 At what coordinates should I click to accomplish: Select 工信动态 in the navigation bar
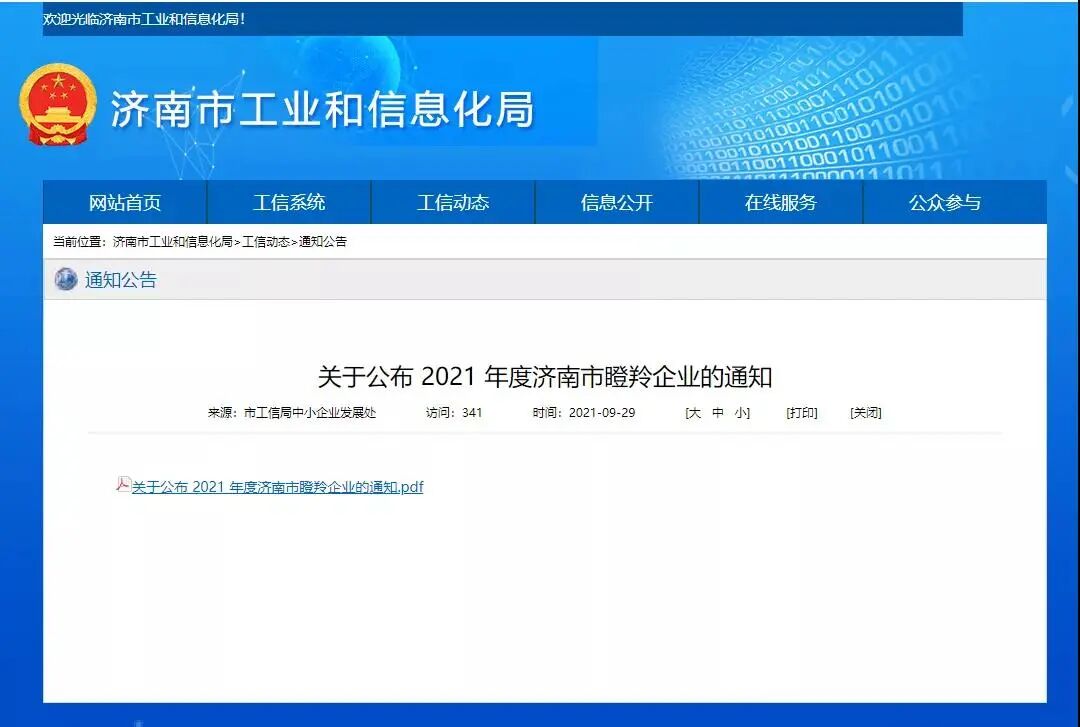[453, 203]
